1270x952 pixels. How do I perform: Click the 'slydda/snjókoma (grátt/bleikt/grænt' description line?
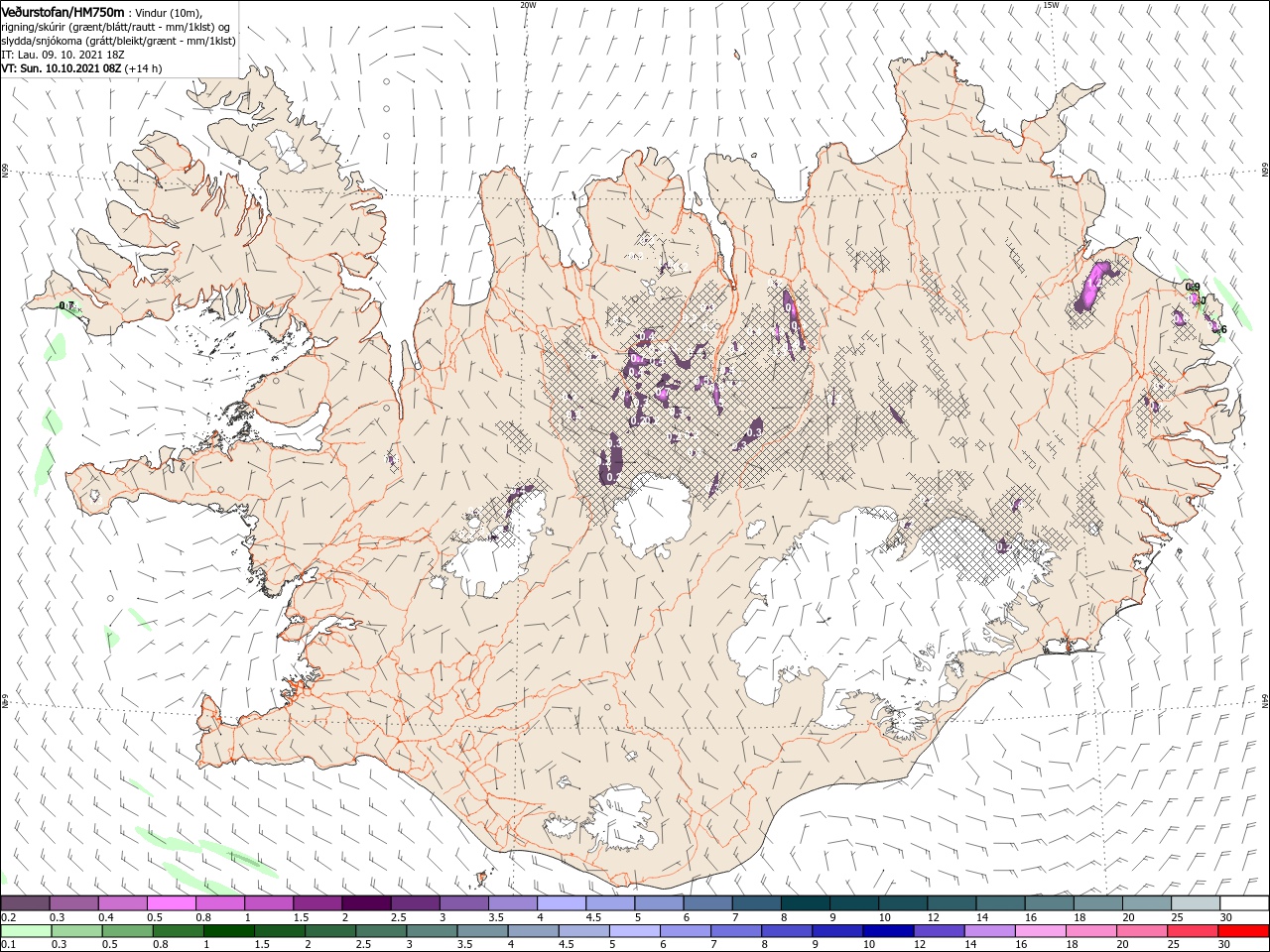point(118,41)
